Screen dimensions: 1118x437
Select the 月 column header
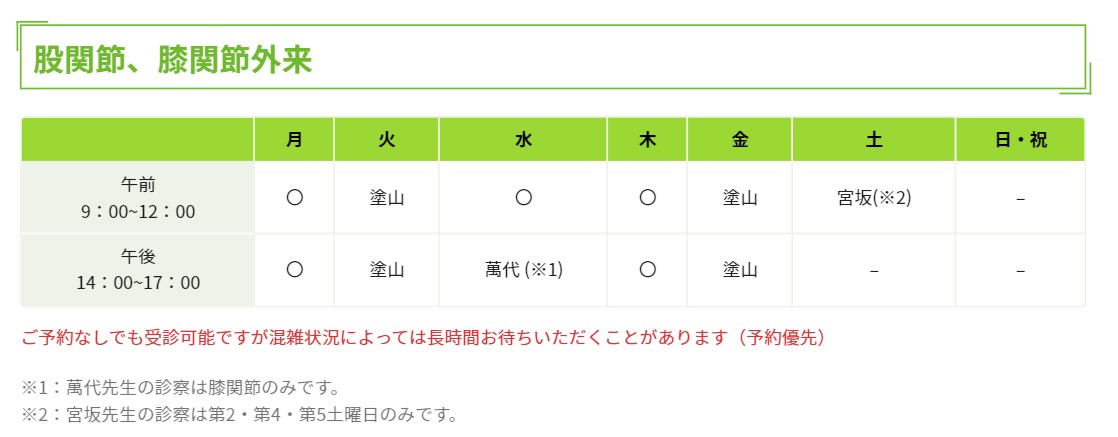(x=294, y=141)
